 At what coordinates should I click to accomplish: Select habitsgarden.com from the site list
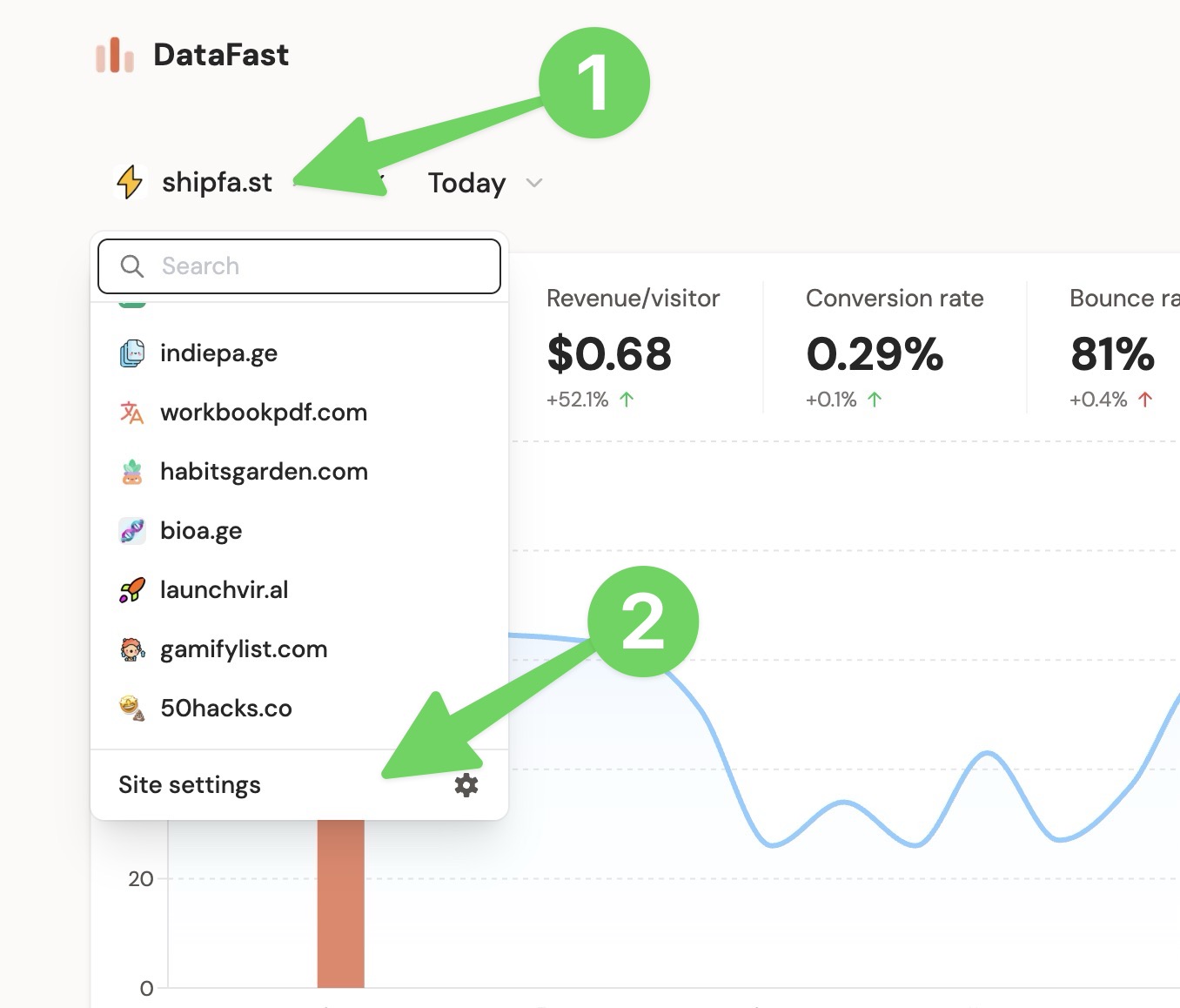tap(264, 472)
